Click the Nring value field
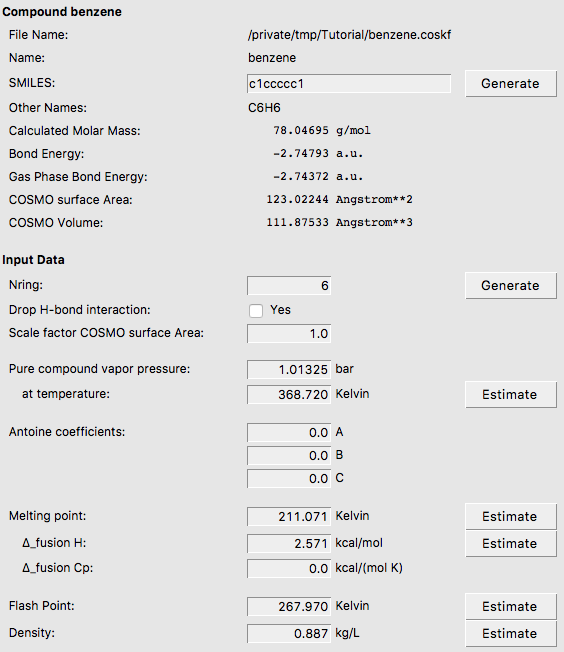Image resolution: width=564 pixels, height=652 pixels. (x=289, y=286)
